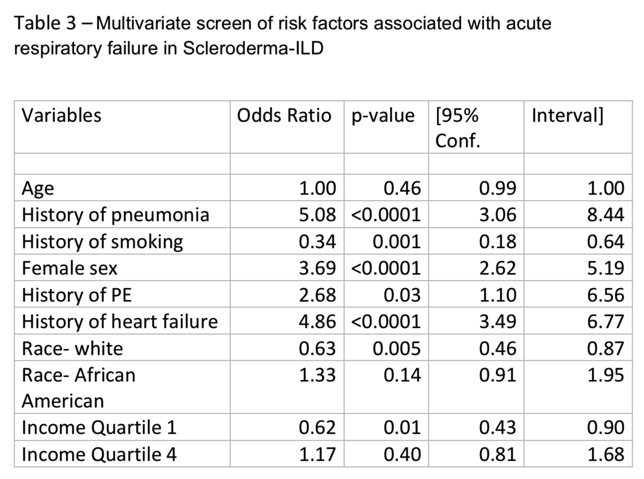This screenshot has width=644, height=479.
Task: Click the History of pneumonia row label
Action: [115, 214]
